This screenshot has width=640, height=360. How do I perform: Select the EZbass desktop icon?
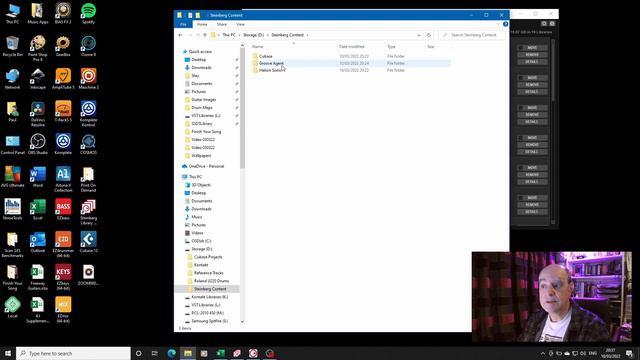tap(63, 209)
